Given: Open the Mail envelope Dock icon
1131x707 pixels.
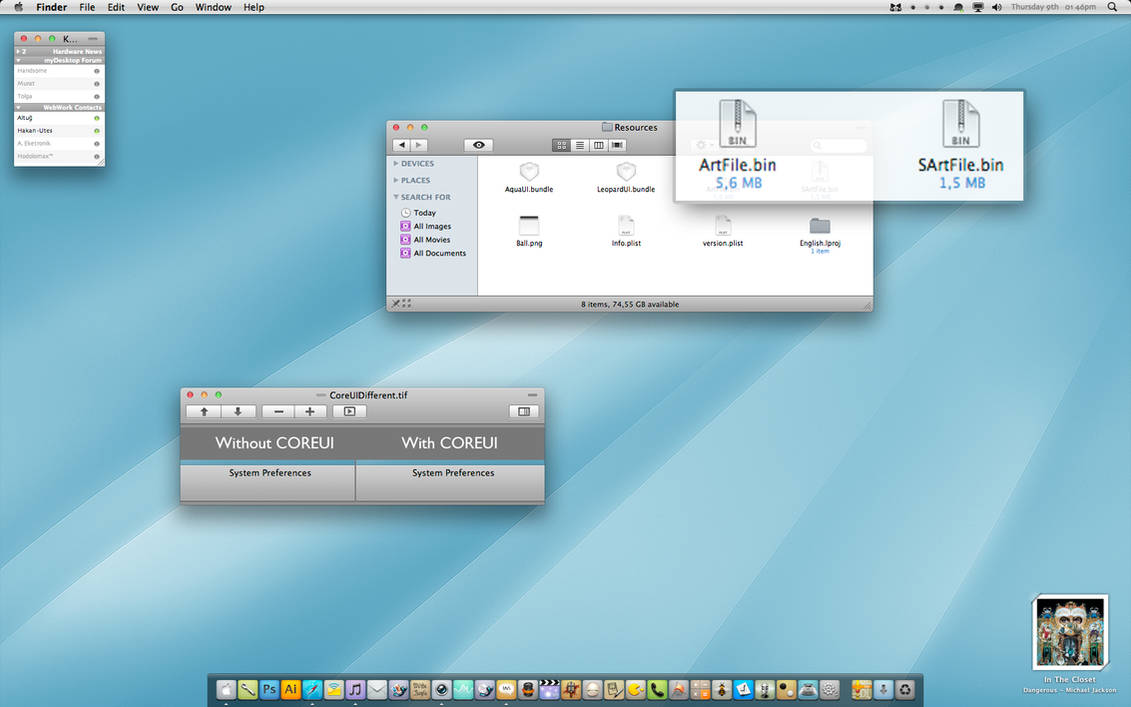Looking at the screenshot, I should 377,690.
